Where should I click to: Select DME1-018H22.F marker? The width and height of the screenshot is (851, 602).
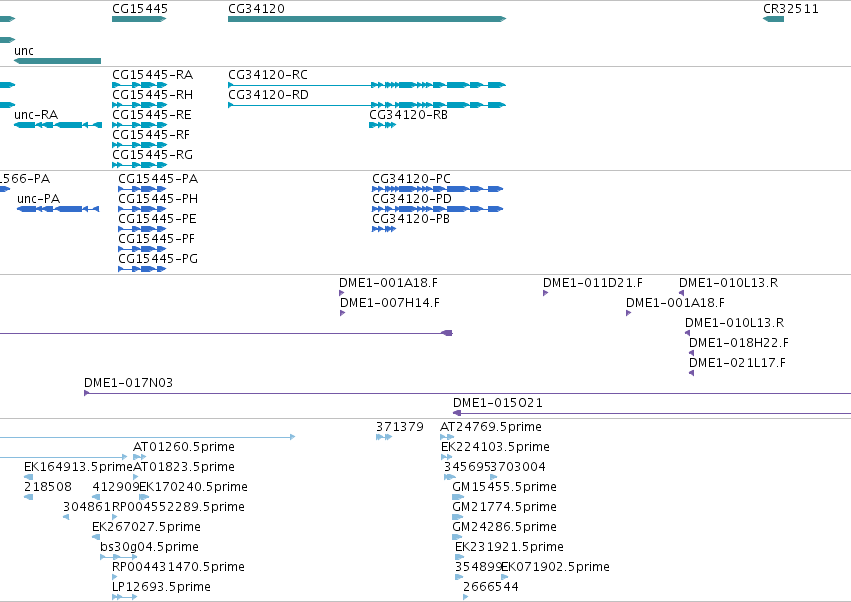pyautogui.click(x=691, y=353)
